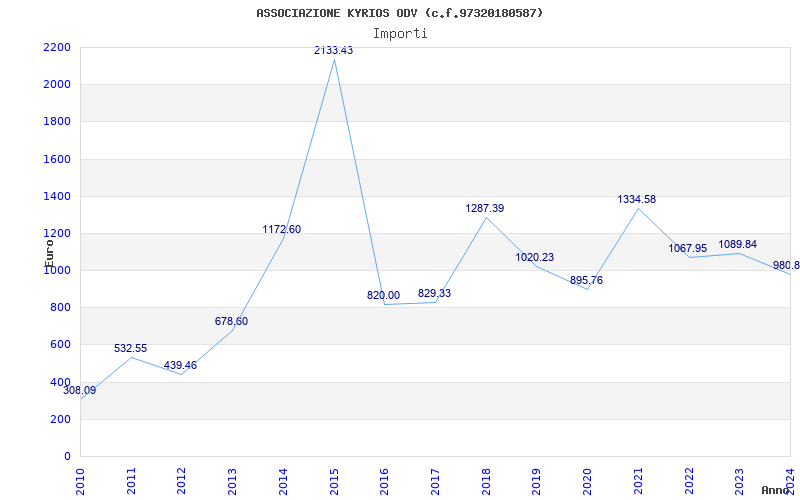Click the x-axis year 2012
This screenshot has height=500, width=800.
[x=182, y=482]
